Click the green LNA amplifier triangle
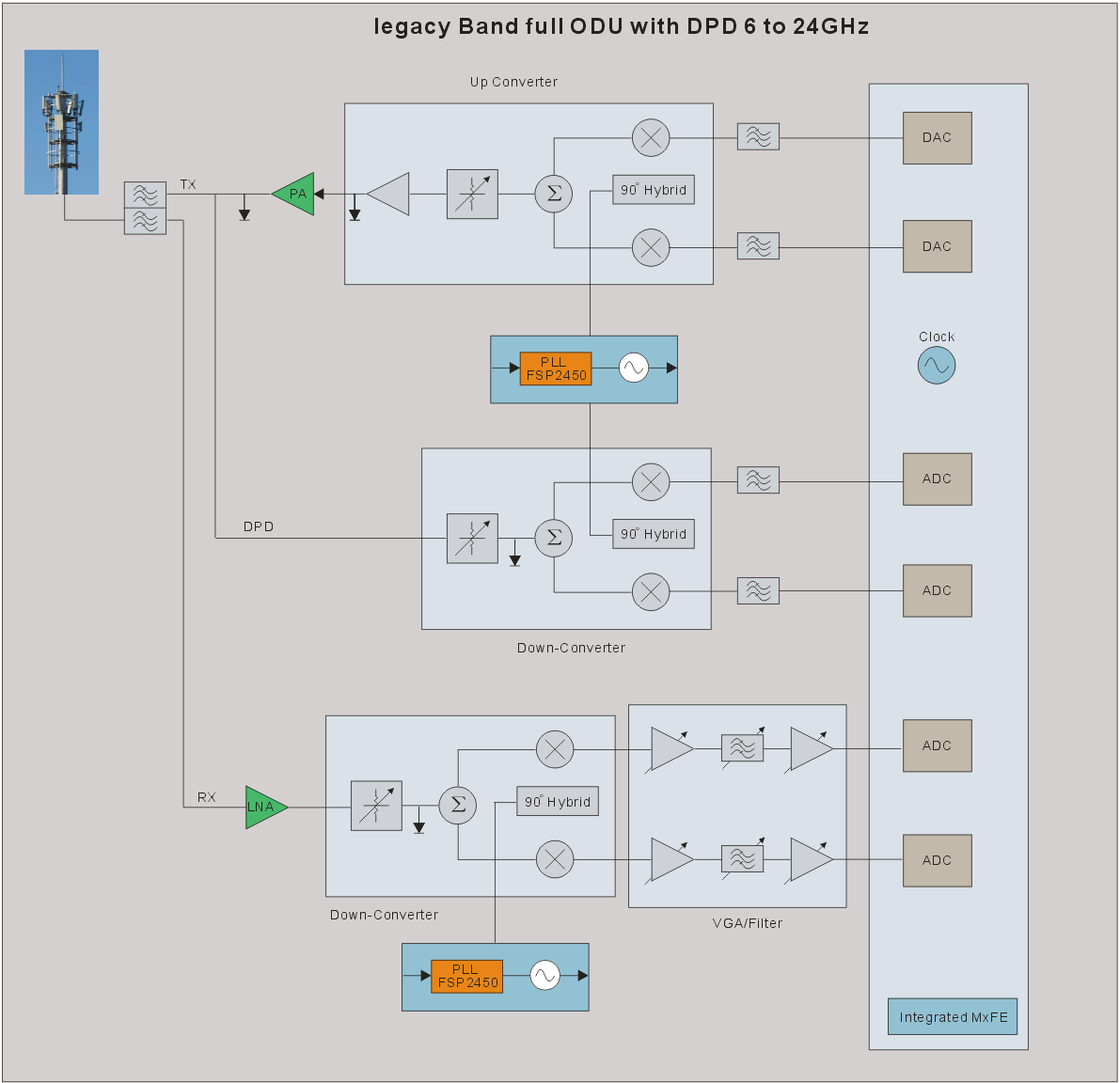Image resolution: width=1120 pixels, height=1083 pixels. [x=264, y=807]
